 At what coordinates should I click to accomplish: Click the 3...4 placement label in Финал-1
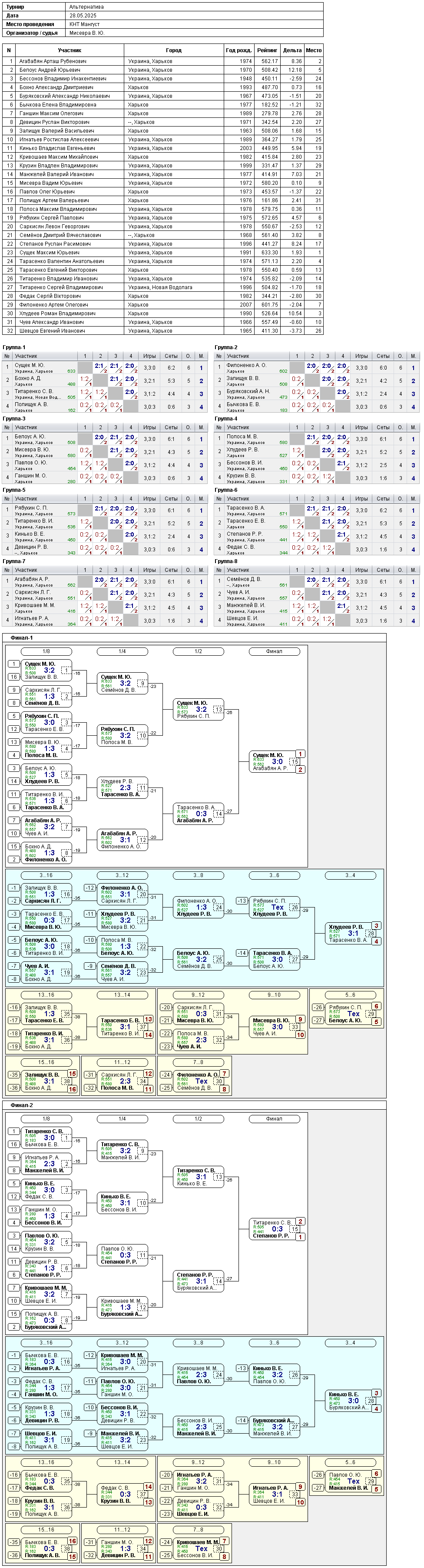coord(351,875)
